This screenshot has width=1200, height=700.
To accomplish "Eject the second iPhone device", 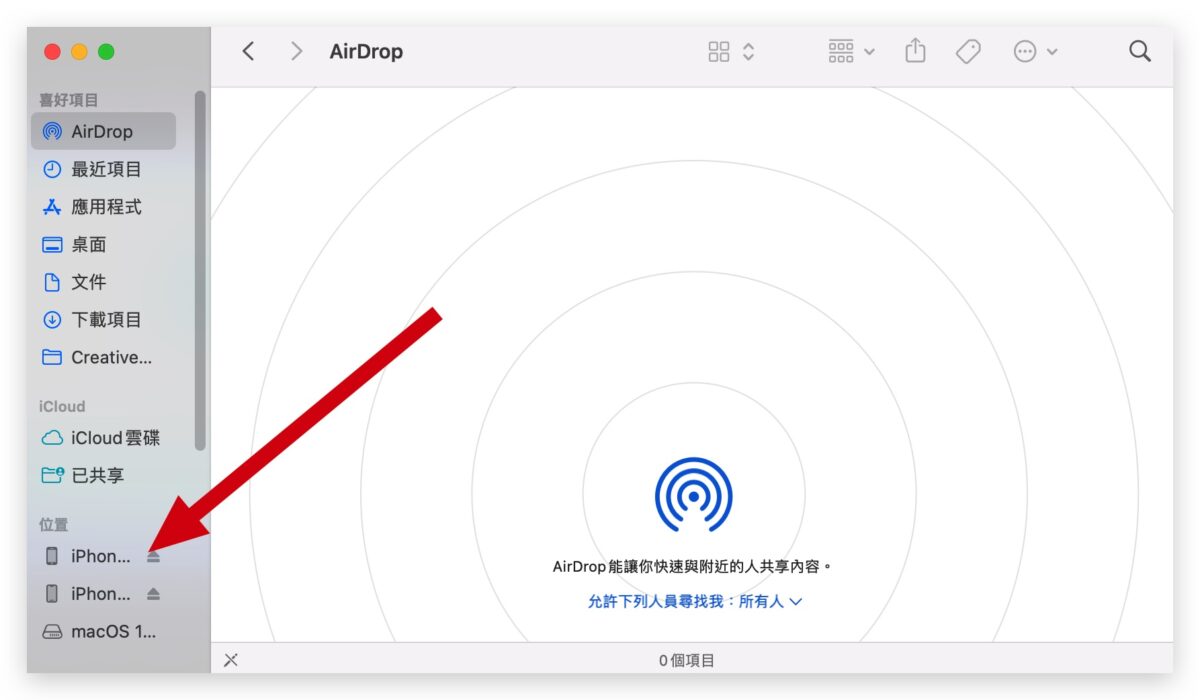I will tap(153, 594).
